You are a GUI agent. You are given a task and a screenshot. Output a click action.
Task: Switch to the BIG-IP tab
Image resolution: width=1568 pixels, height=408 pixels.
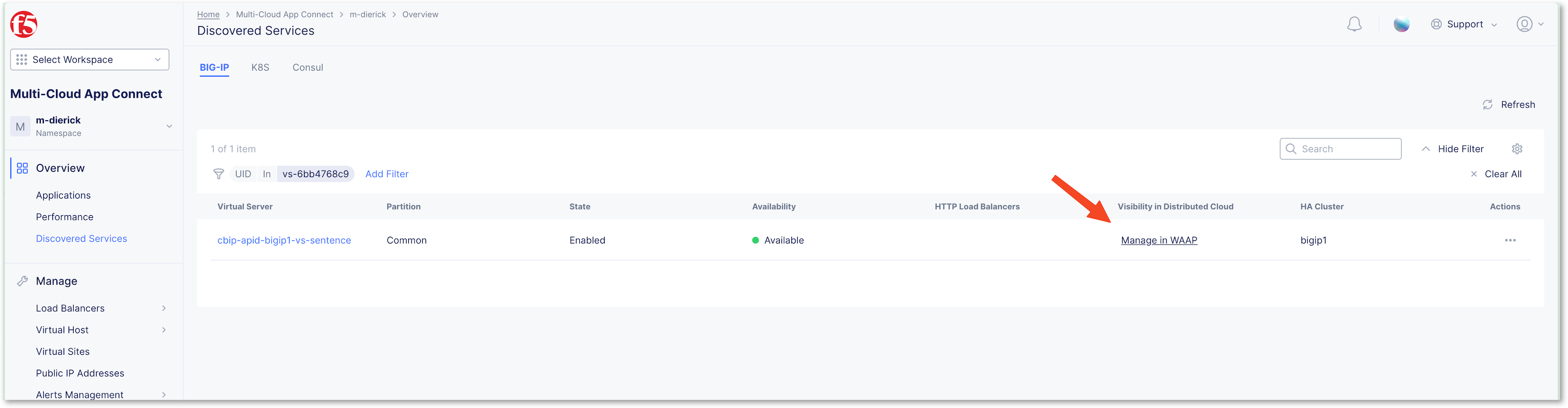pyautogui.click(x=214, y=67)
